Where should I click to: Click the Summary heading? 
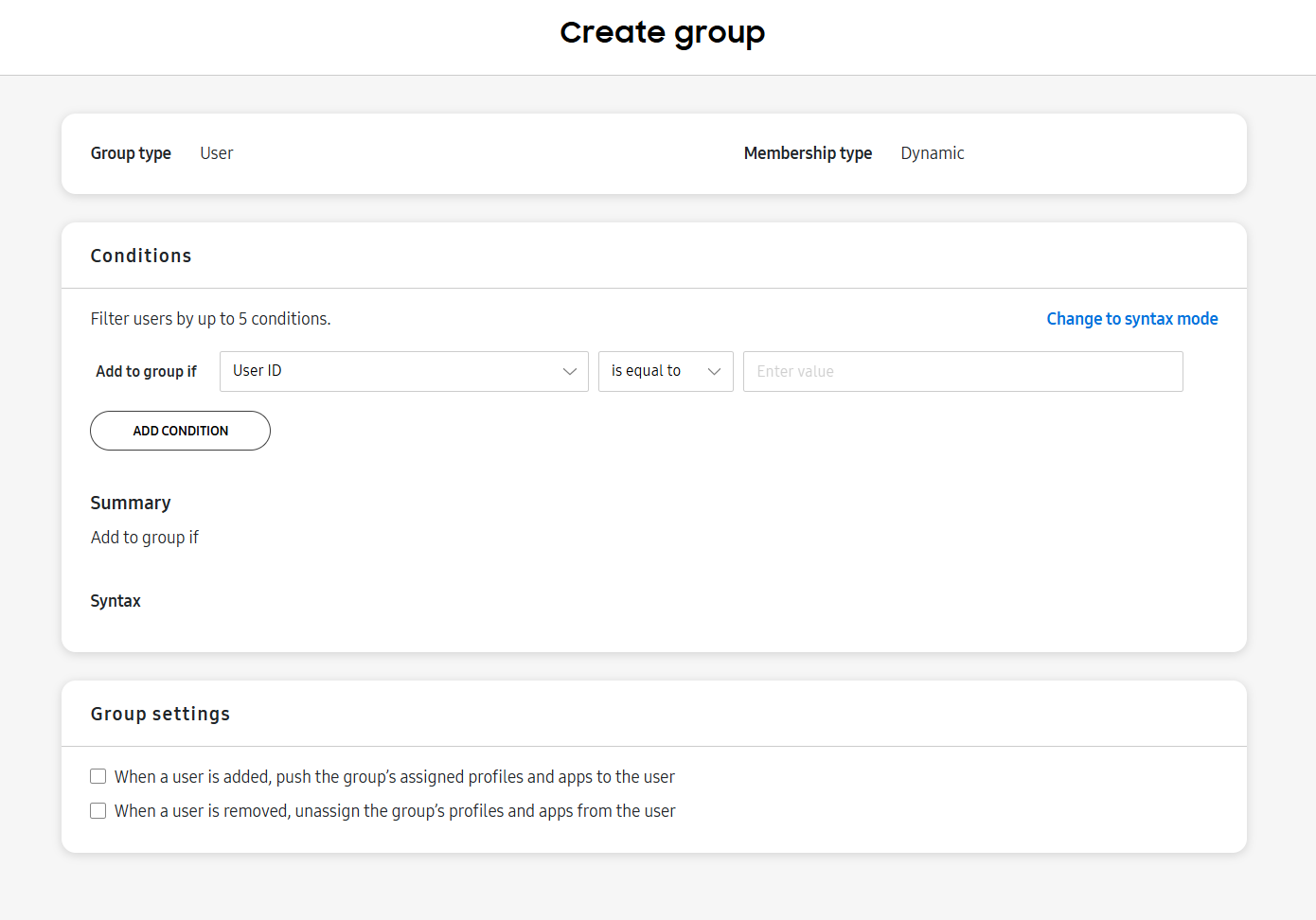tap(131, 503)
